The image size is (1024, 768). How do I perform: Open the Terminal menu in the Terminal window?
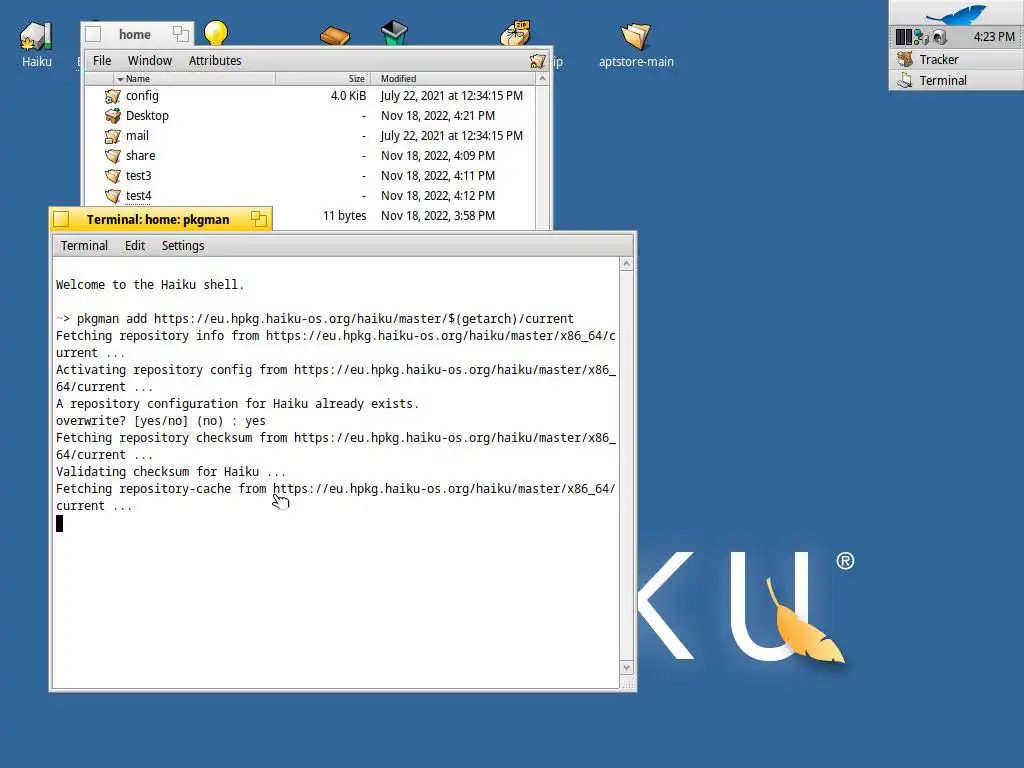coord(84,246)
